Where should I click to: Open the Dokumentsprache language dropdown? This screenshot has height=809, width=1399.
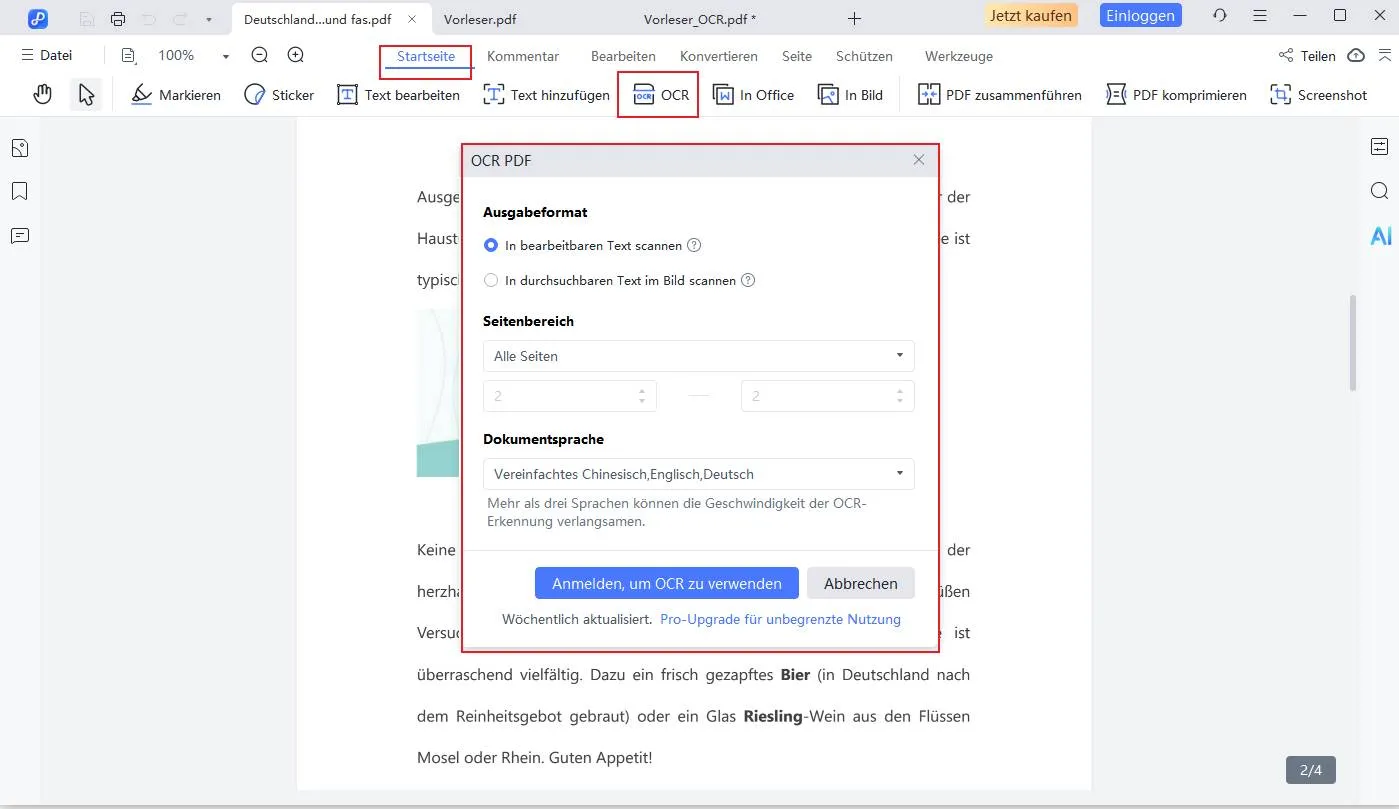click(698, 474)
